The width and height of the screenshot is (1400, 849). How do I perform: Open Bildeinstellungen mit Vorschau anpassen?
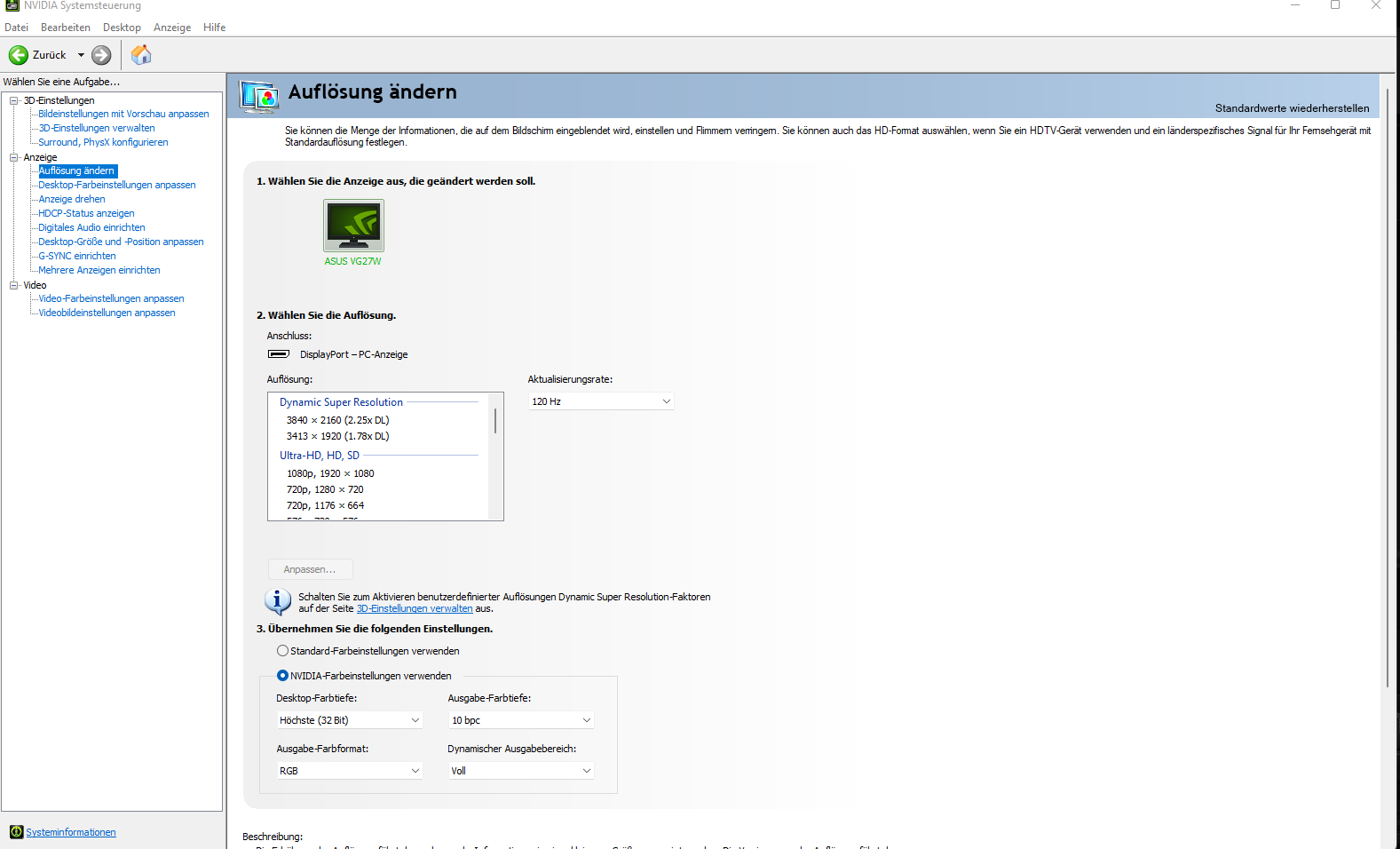tap(123, 114)
